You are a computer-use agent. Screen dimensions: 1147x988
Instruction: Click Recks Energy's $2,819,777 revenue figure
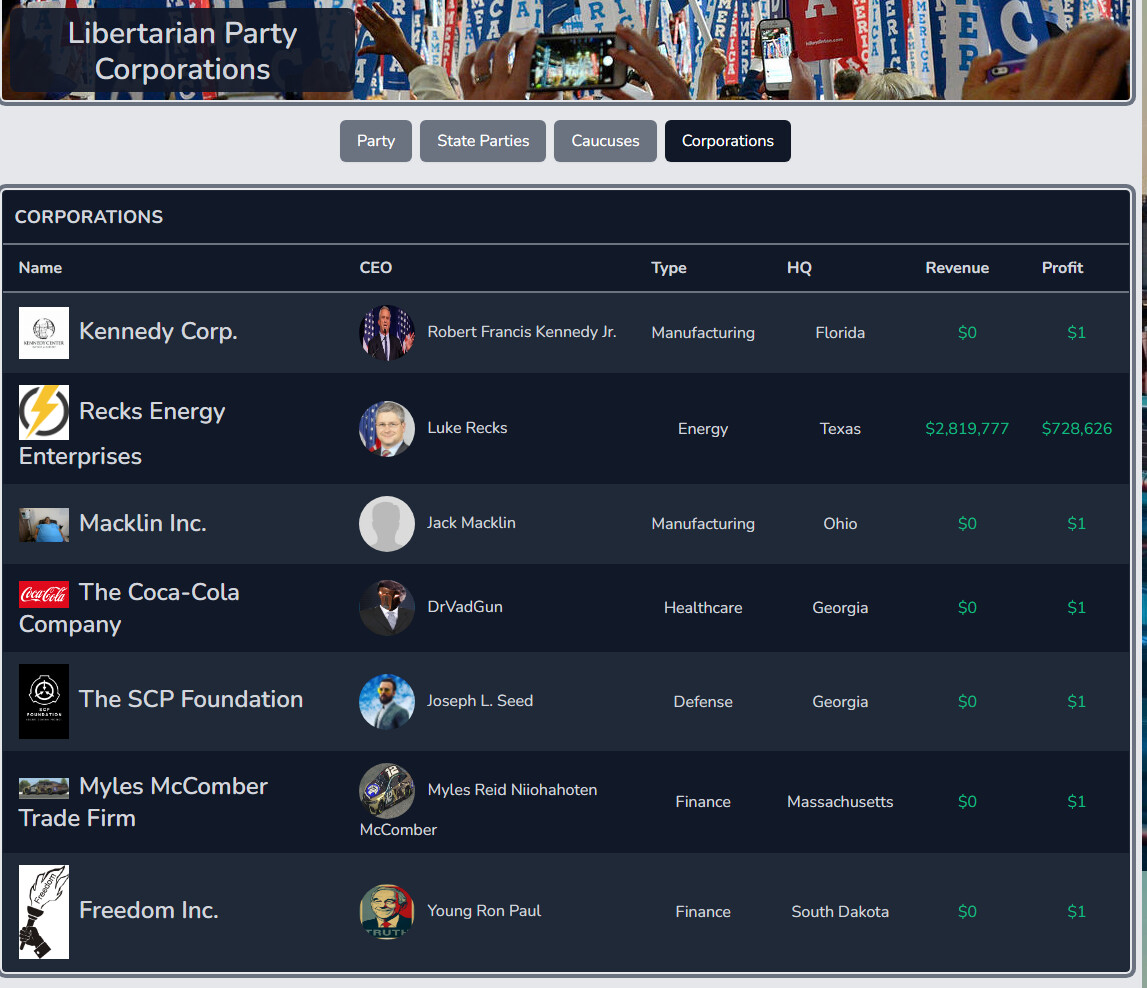(966, 429)
